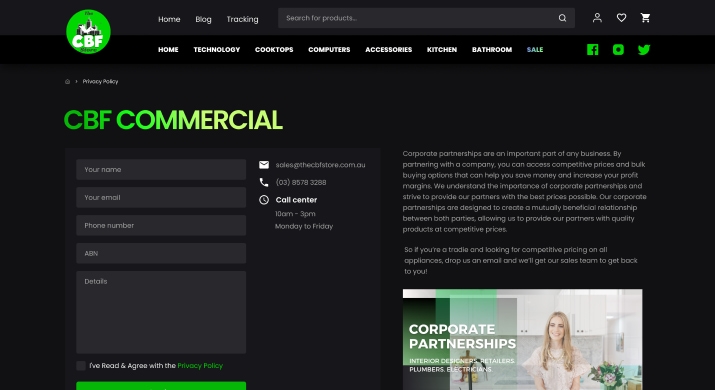The image size is (715, 390).
Task: Open the wishlist heart icon
Action: tap(621, 18)
